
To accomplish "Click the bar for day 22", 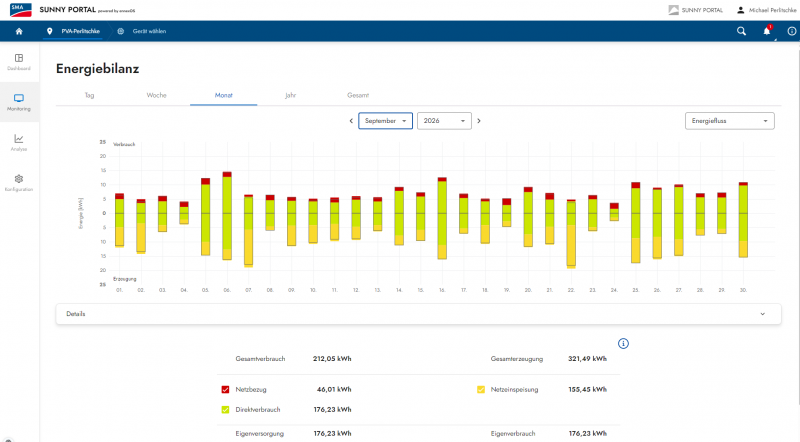I will [x=571, y=234].
